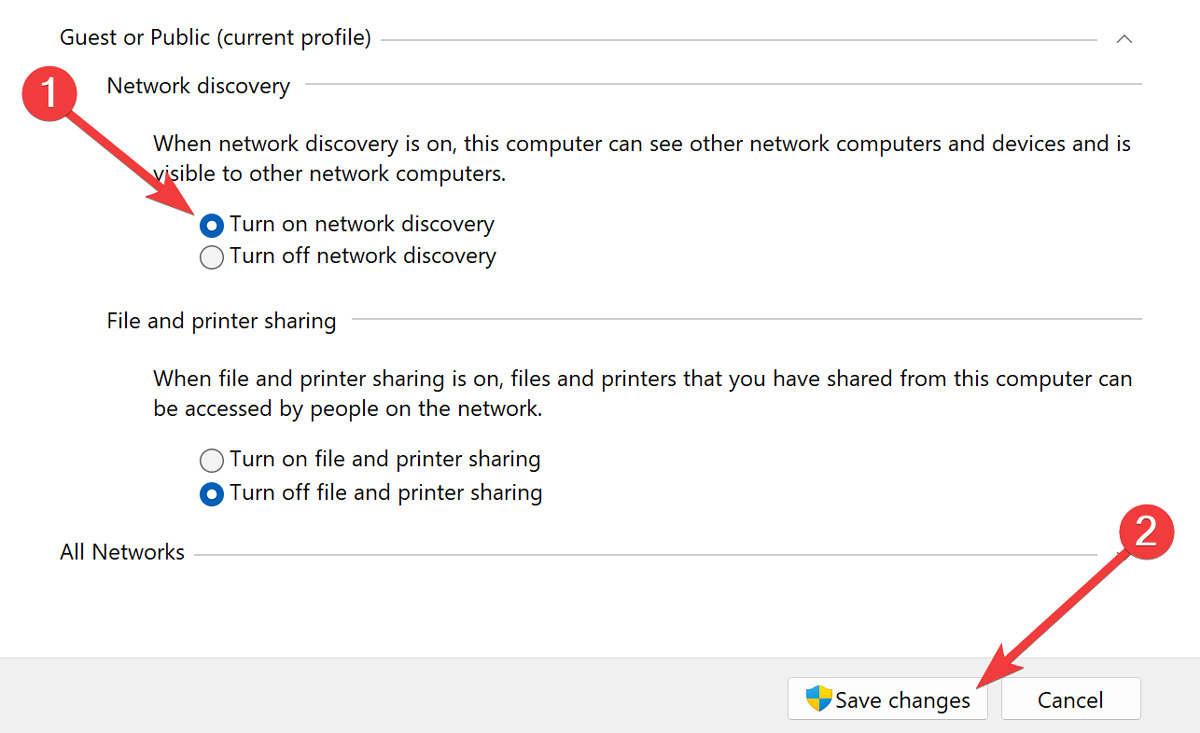
Task: Click the red number 1 annotation marker
Action: click(49, 93)
